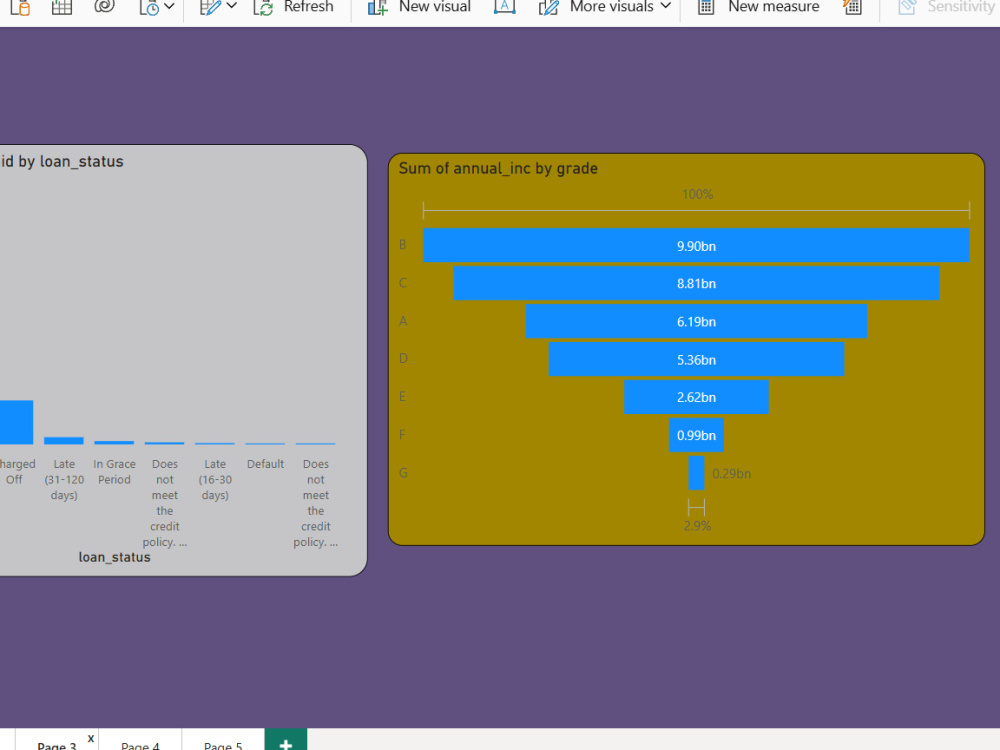Click the Dataverse swirl icon
The height and width of the screenshot is (750, 1000).
click(x=105, y=6)
